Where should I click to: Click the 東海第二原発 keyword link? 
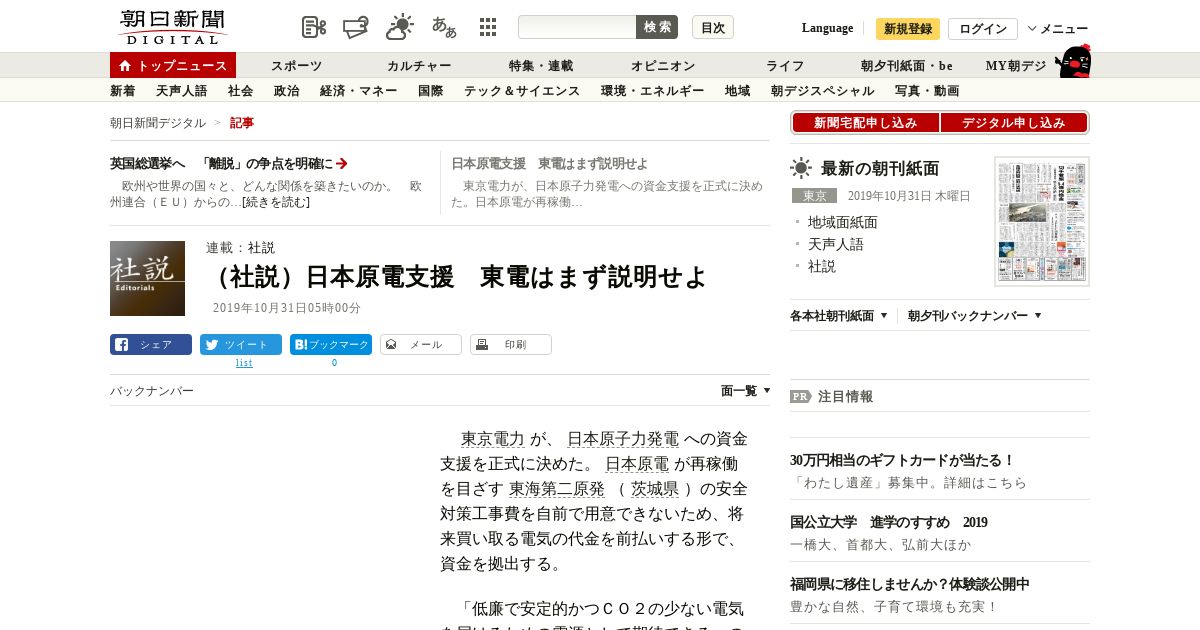pos(557,489)
